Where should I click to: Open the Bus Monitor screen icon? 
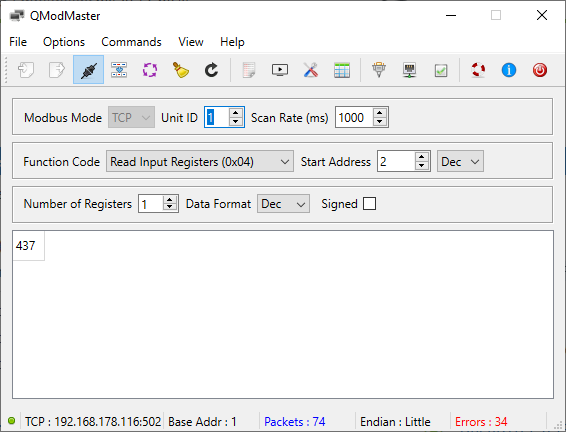click(x=280, y=70)
